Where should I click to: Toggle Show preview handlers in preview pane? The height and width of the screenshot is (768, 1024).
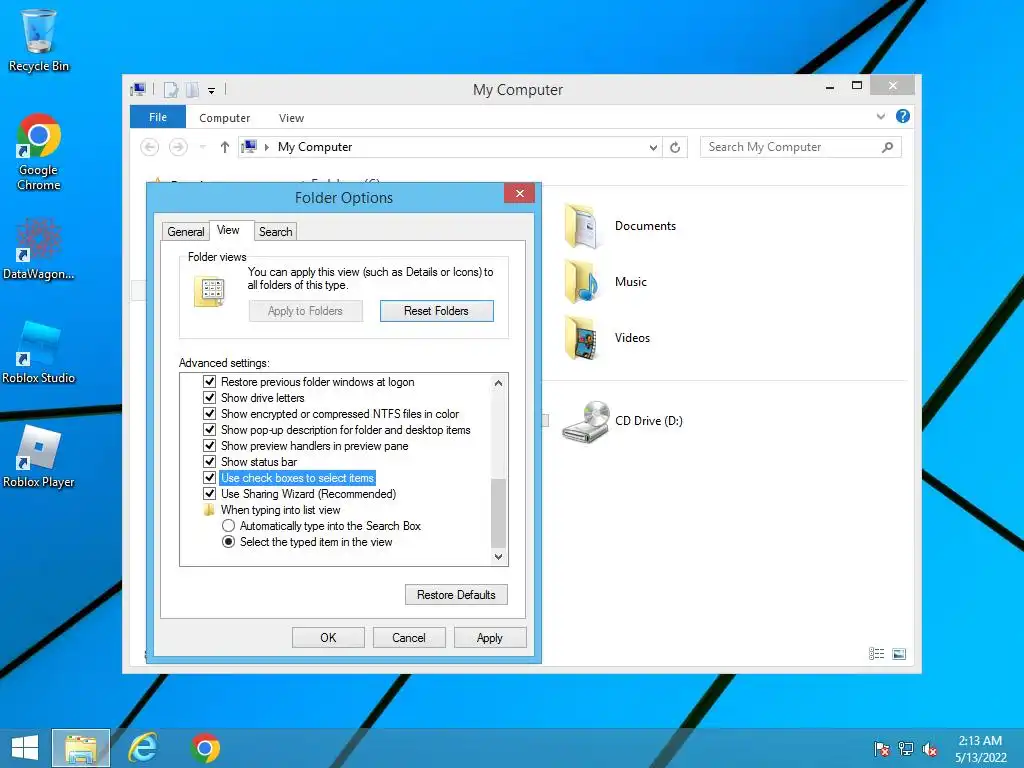210,445
